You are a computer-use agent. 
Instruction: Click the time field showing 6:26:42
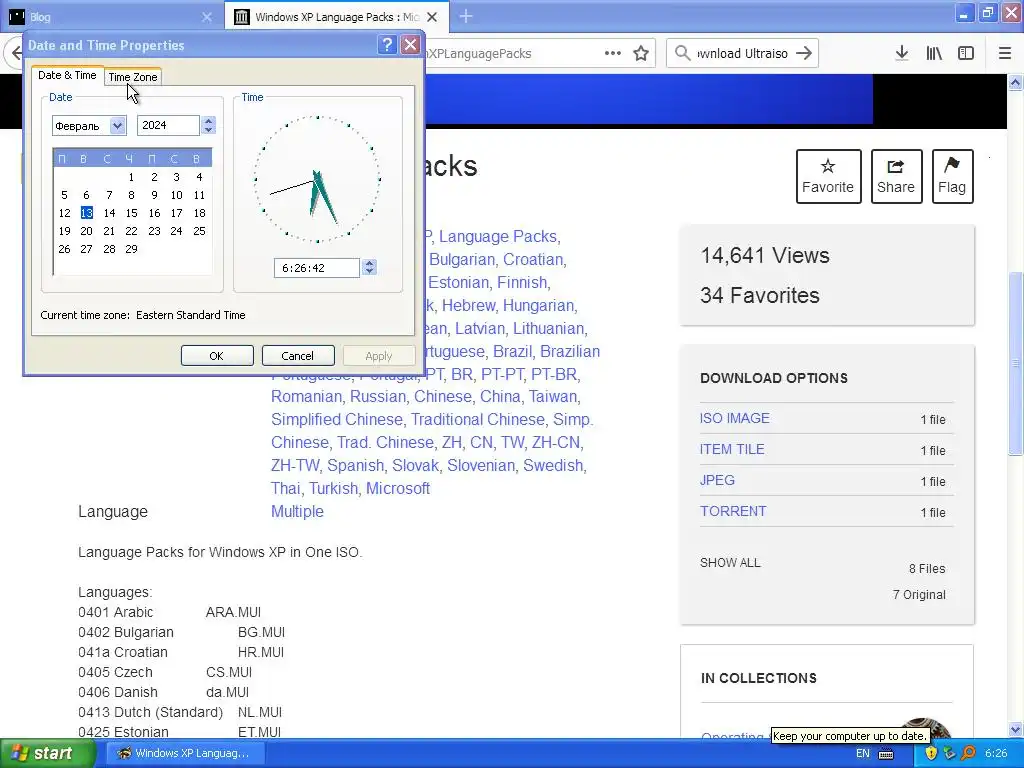pyautogui.click(x=317, y=268)
